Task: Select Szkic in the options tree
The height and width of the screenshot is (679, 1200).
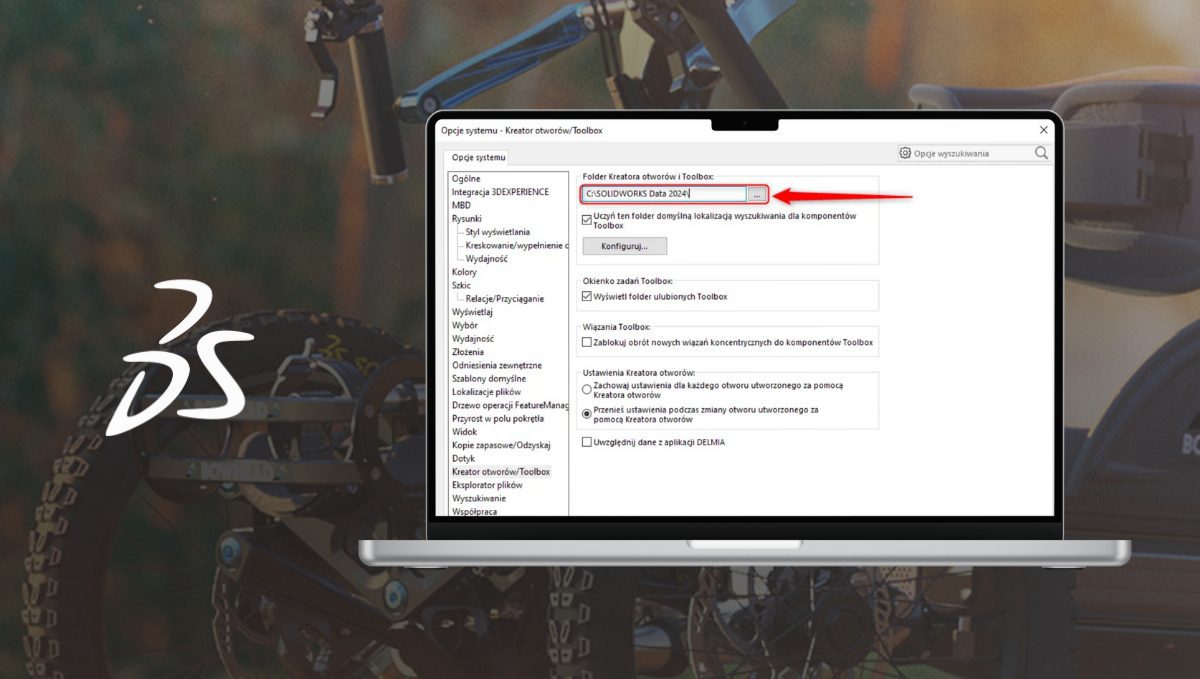Action: [461, 285]
